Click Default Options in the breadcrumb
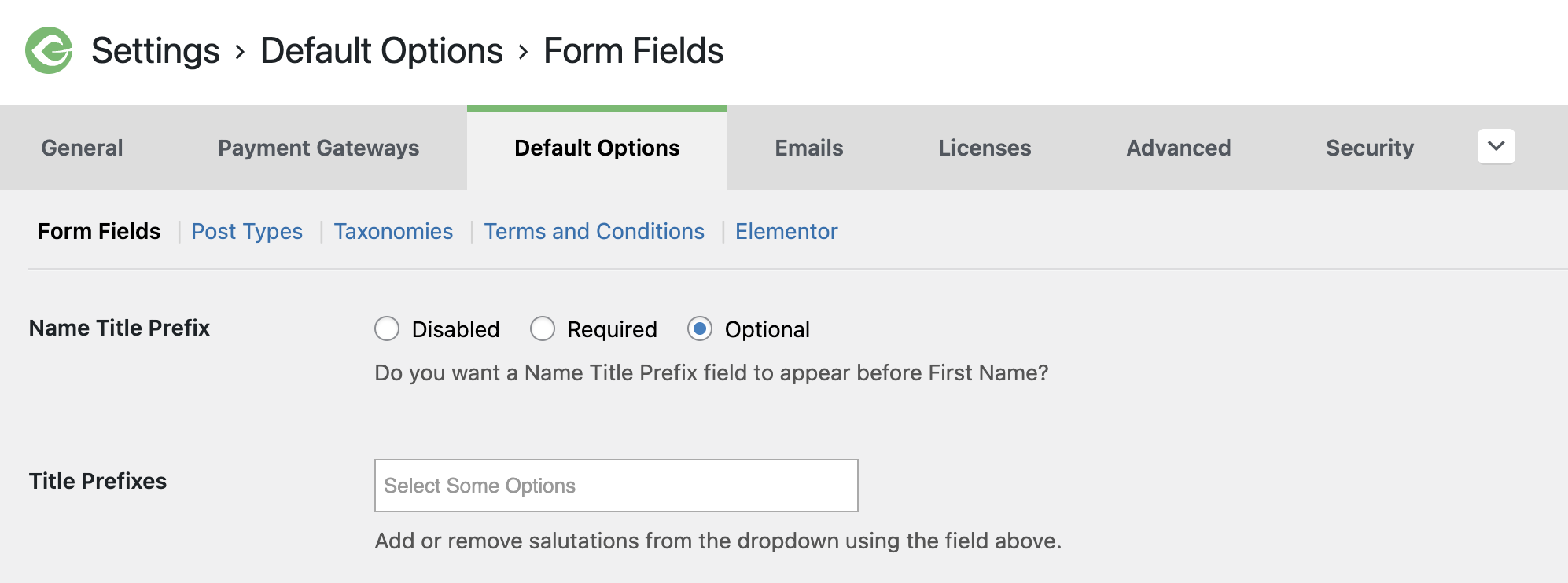 tap(381, 49)
